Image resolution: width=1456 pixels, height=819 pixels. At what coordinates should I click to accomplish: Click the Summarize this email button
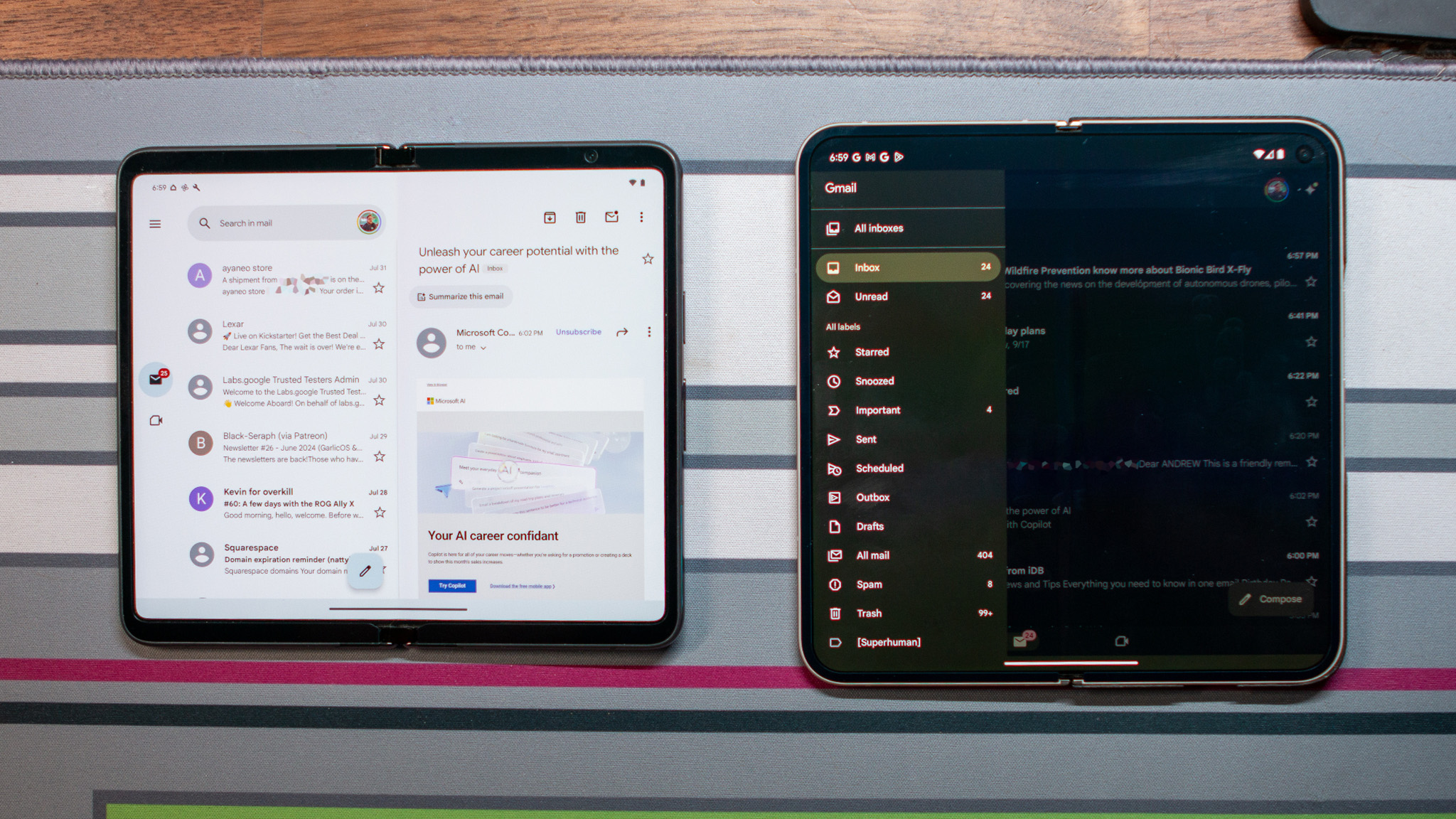coord(462,296)
